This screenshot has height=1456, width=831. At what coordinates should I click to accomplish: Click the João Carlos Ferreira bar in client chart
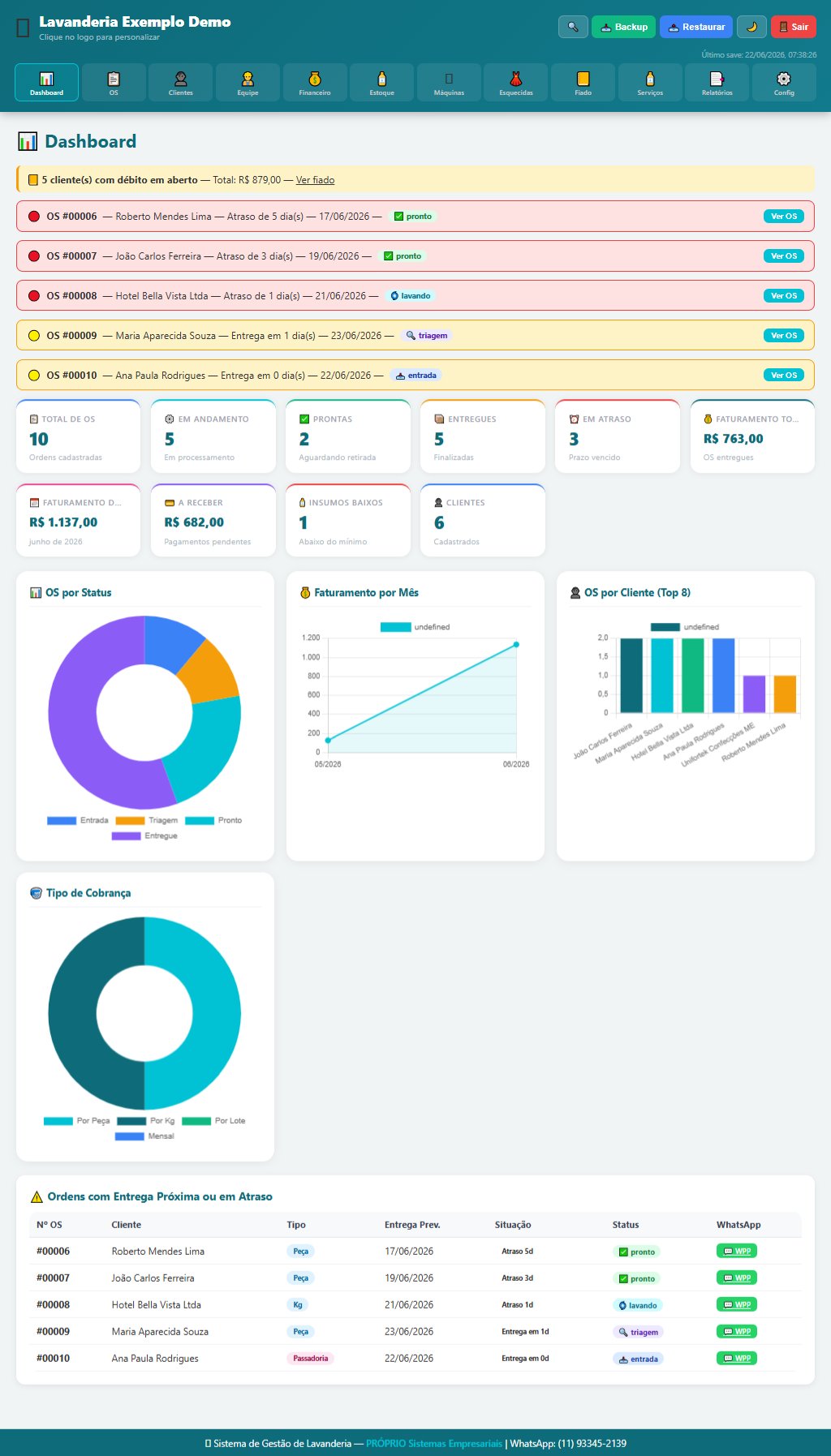pos(631,676)
